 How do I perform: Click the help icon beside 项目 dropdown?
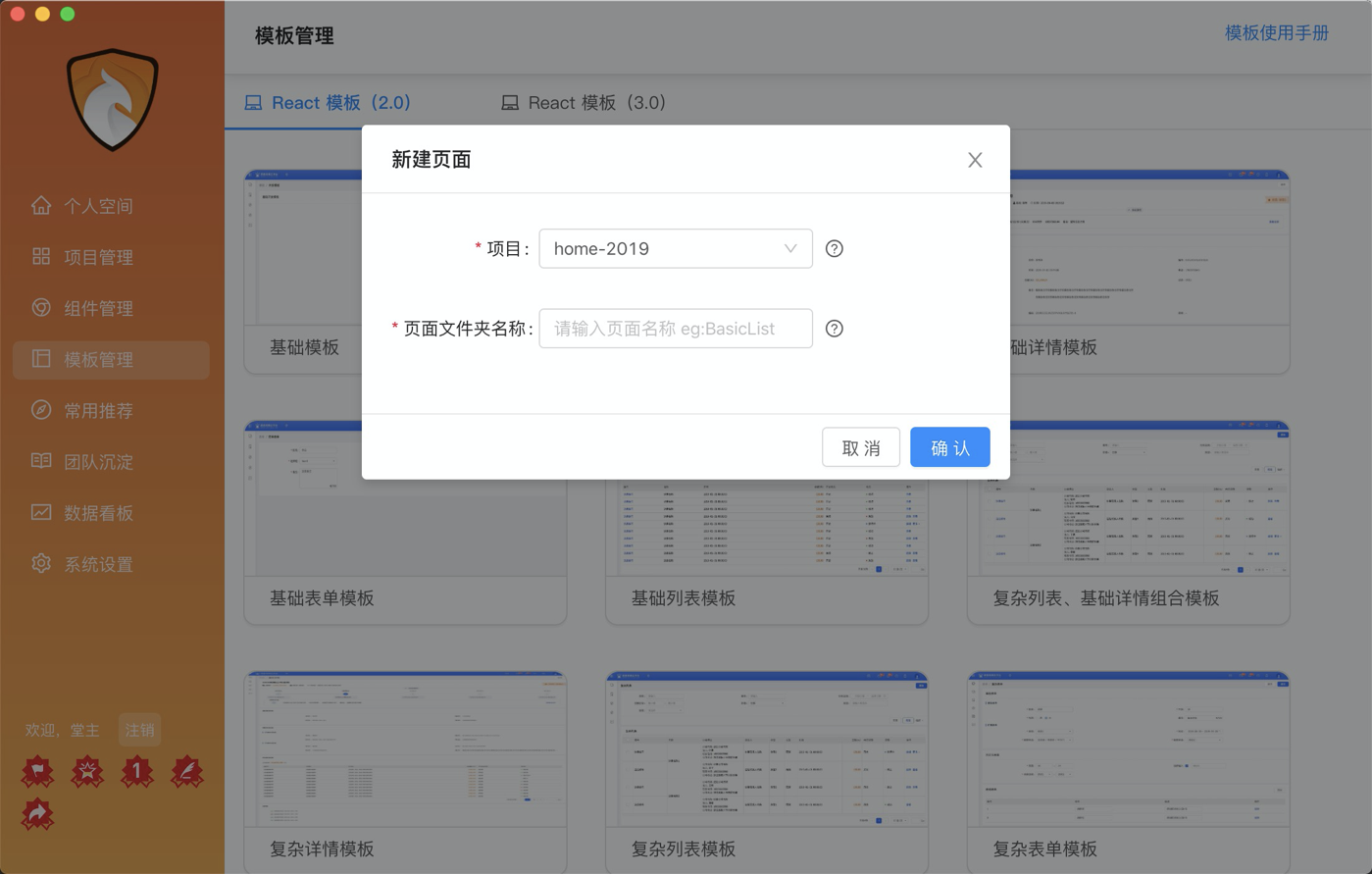point(835,249)
